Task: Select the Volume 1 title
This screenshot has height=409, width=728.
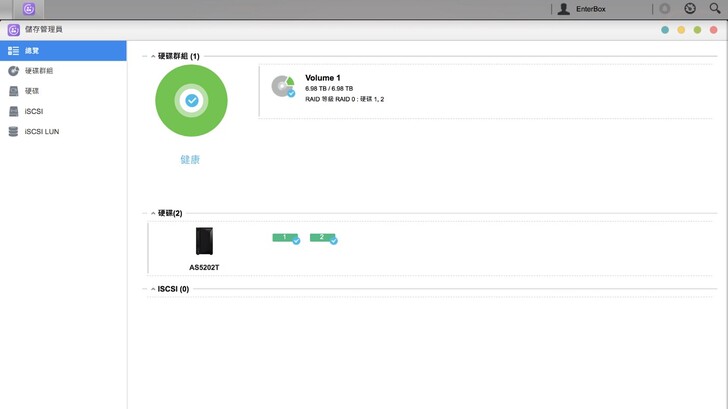Action: coord(323,78)
